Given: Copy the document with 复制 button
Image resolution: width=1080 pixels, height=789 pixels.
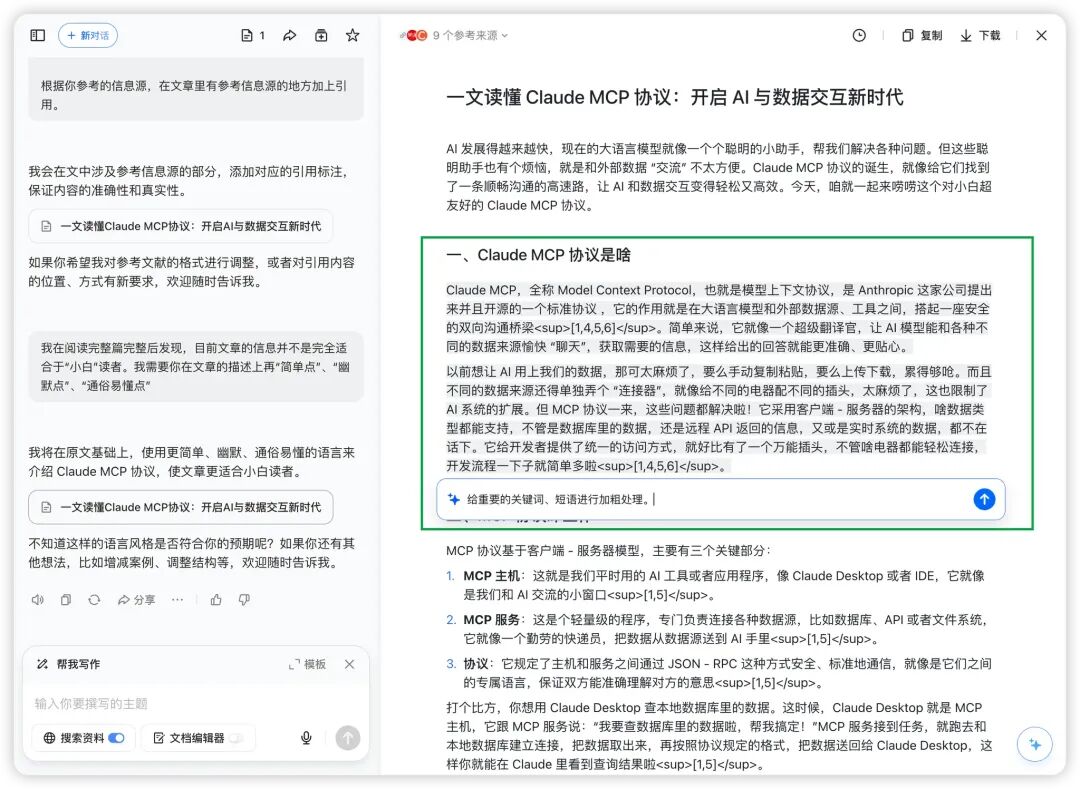Looking at the screenshot, I should pyautogui.click(x=922, y=35).
